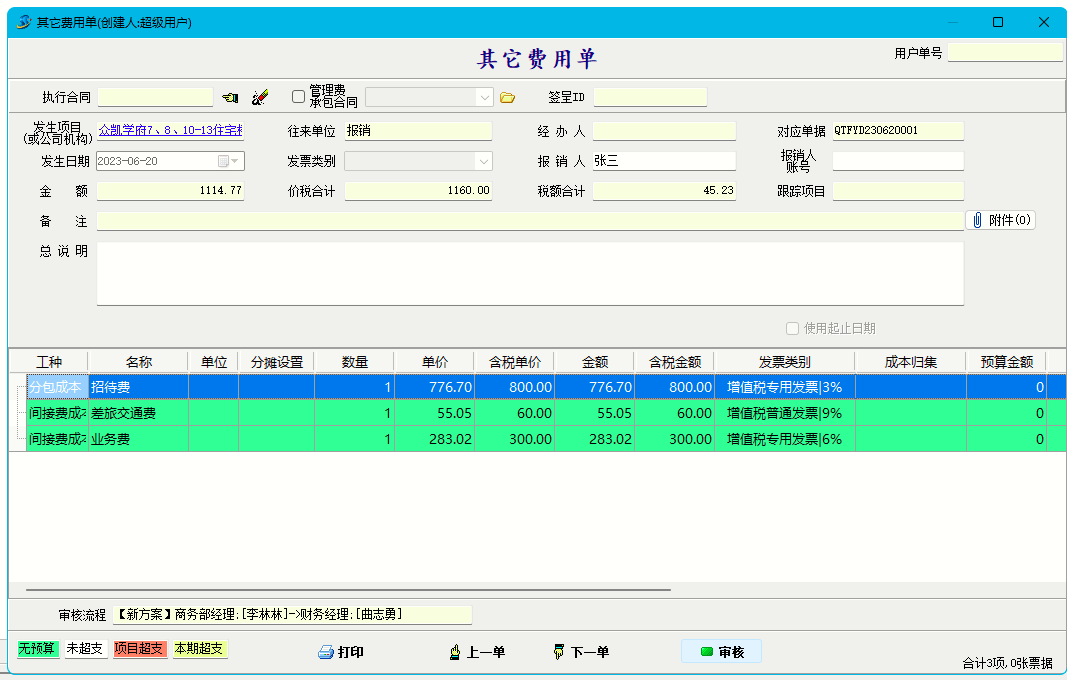Toggle the 使用起止日期 checkbox
This screenshot has width=1067, height=680.
[x=792, y=328]
